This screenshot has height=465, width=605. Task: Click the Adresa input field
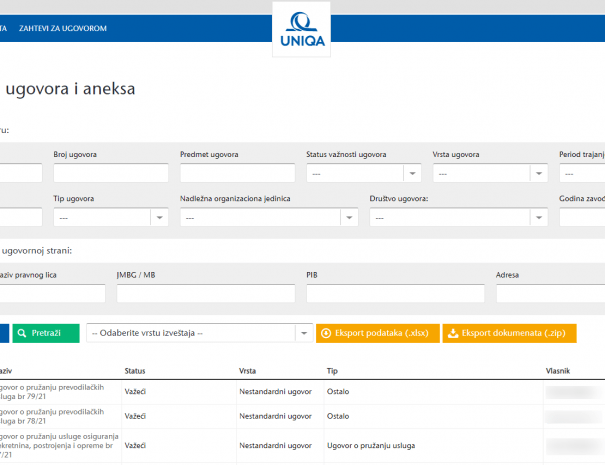coord(550,293)
